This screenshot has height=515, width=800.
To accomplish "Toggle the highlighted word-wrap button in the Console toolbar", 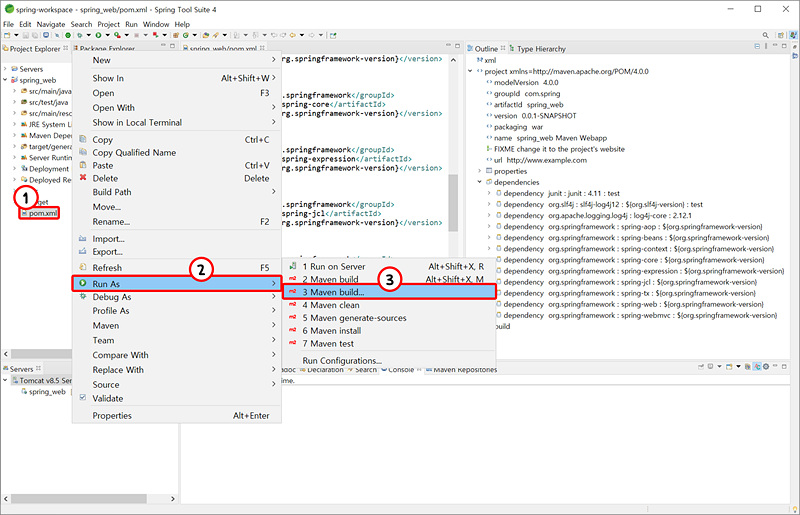I will coord(757,366).
